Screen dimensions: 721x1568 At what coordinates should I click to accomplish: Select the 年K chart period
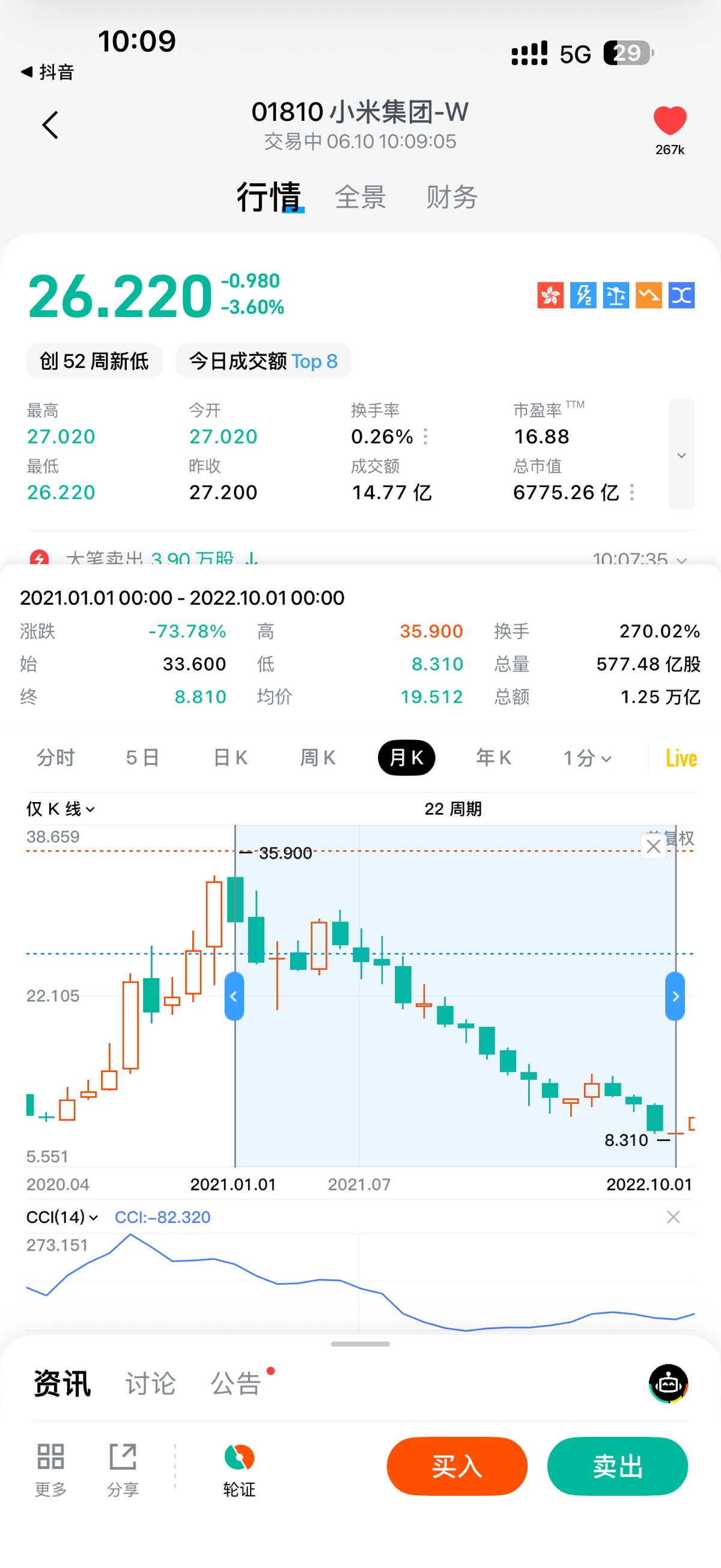(x=493, y=758)
